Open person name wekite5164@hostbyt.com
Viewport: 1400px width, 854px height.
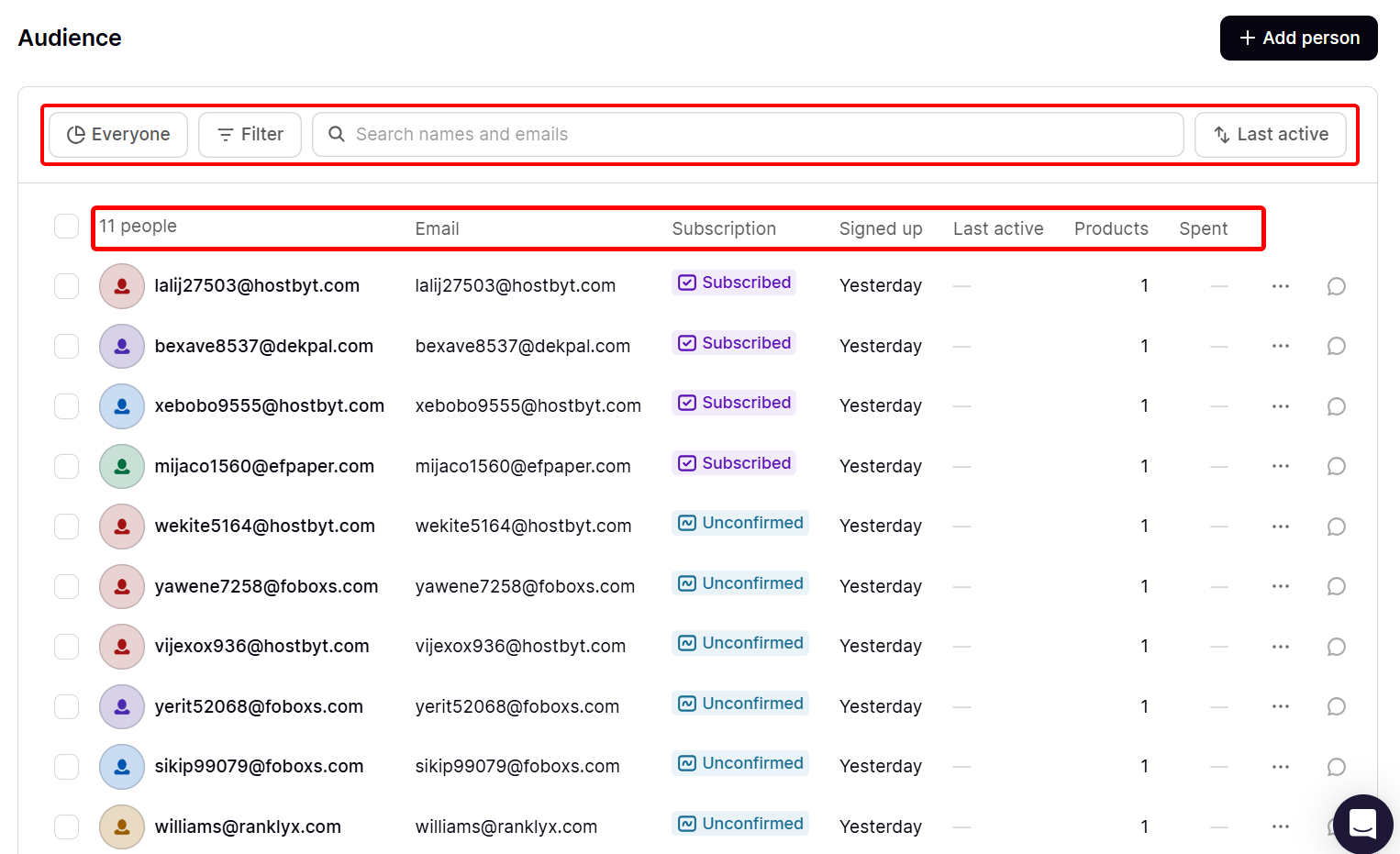[x=265, y=526]
